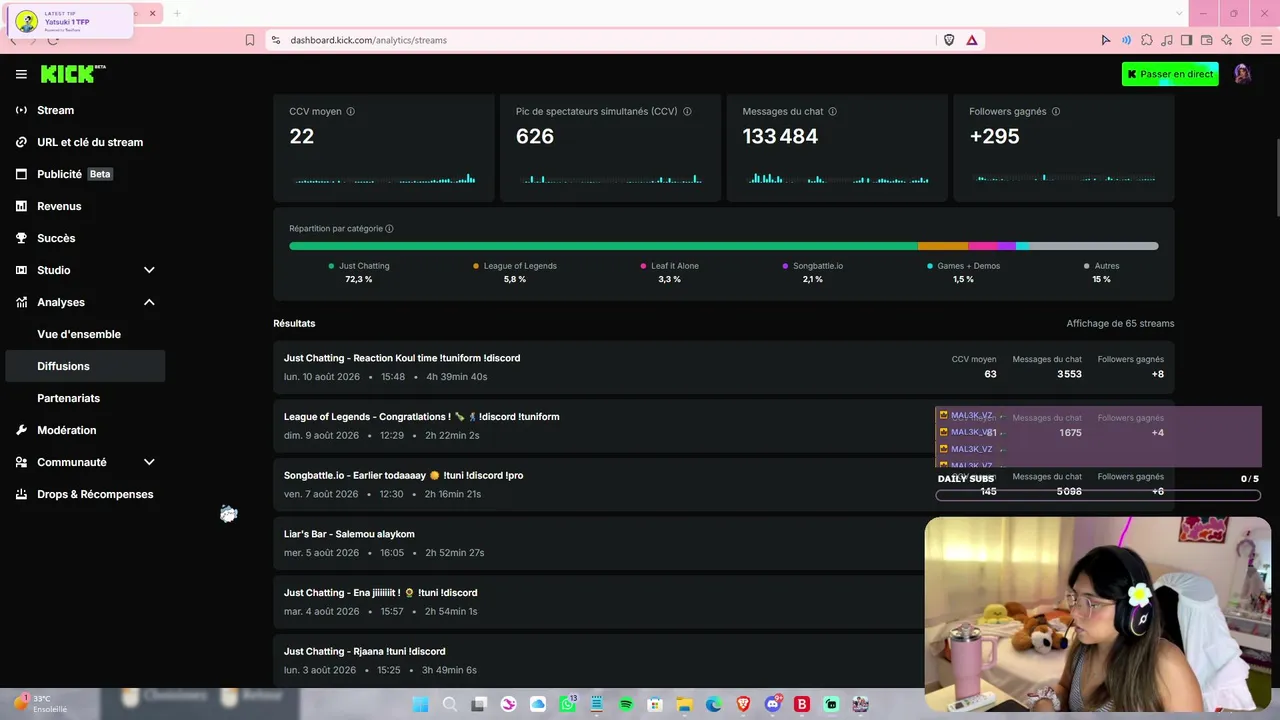
Task: Click the Modération wrench icon
Action: coord(21,430)
